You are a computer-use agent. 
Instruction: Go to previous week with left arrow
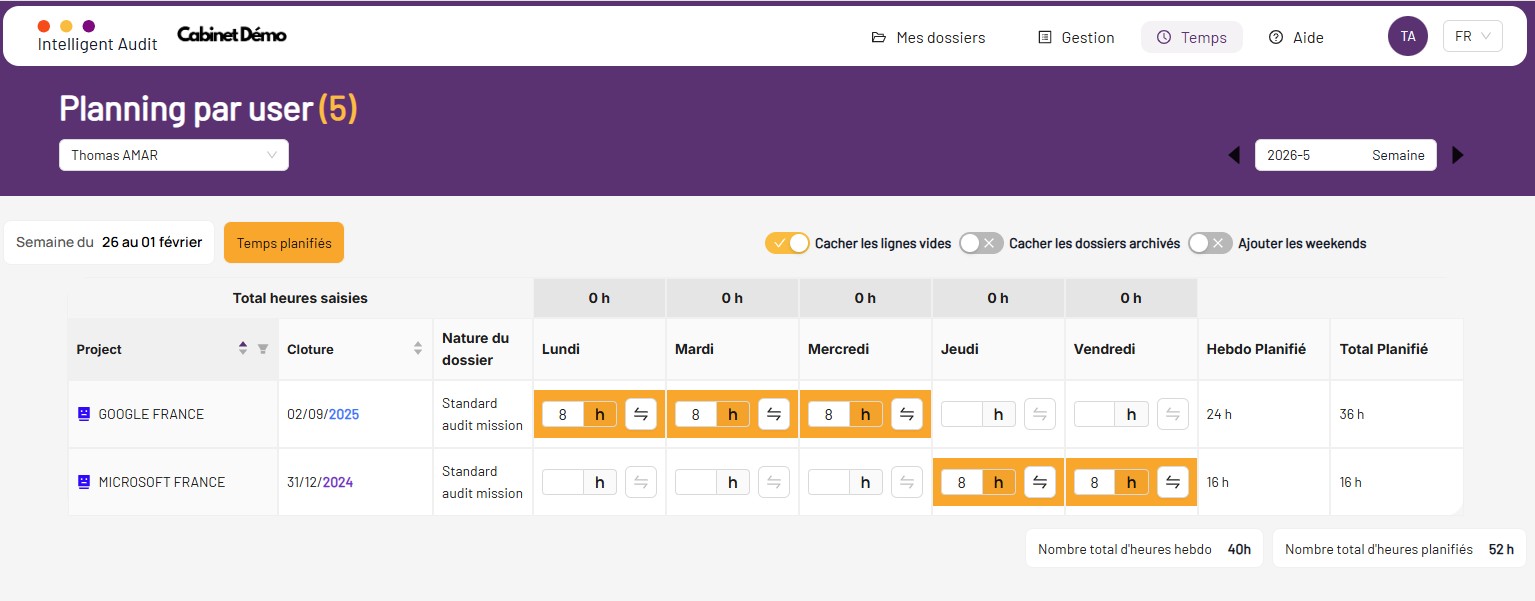[x=1234, y=155]
